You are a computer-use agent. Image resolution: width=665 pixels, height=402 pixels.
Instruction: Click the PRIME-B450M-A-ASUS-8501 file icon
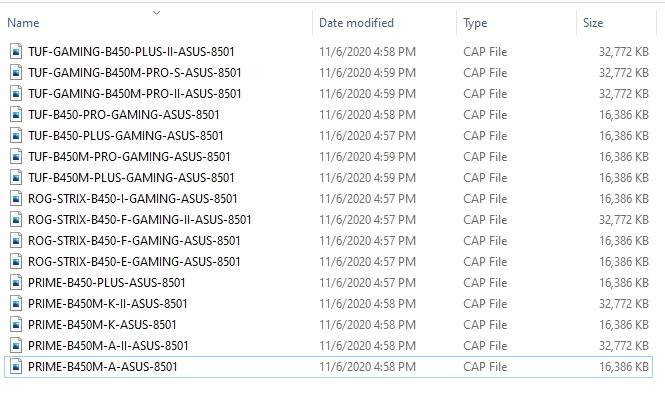pyautogui.click(x=15, y=366)
